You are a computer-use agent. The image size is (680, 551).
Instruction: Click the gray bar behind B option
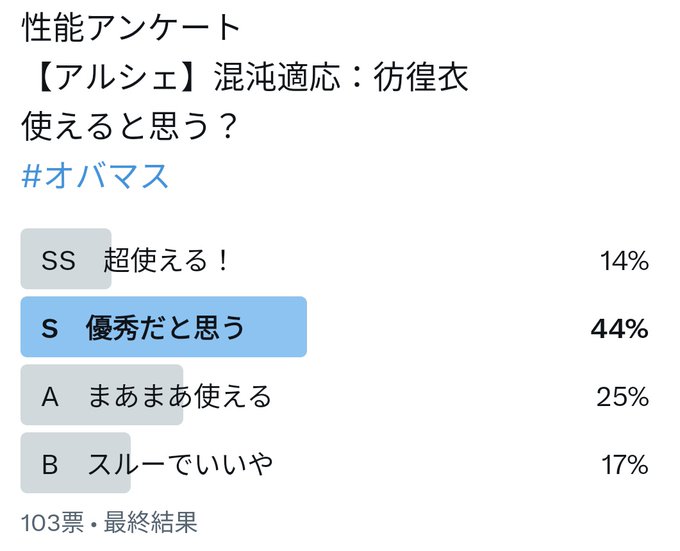[75, 463]
